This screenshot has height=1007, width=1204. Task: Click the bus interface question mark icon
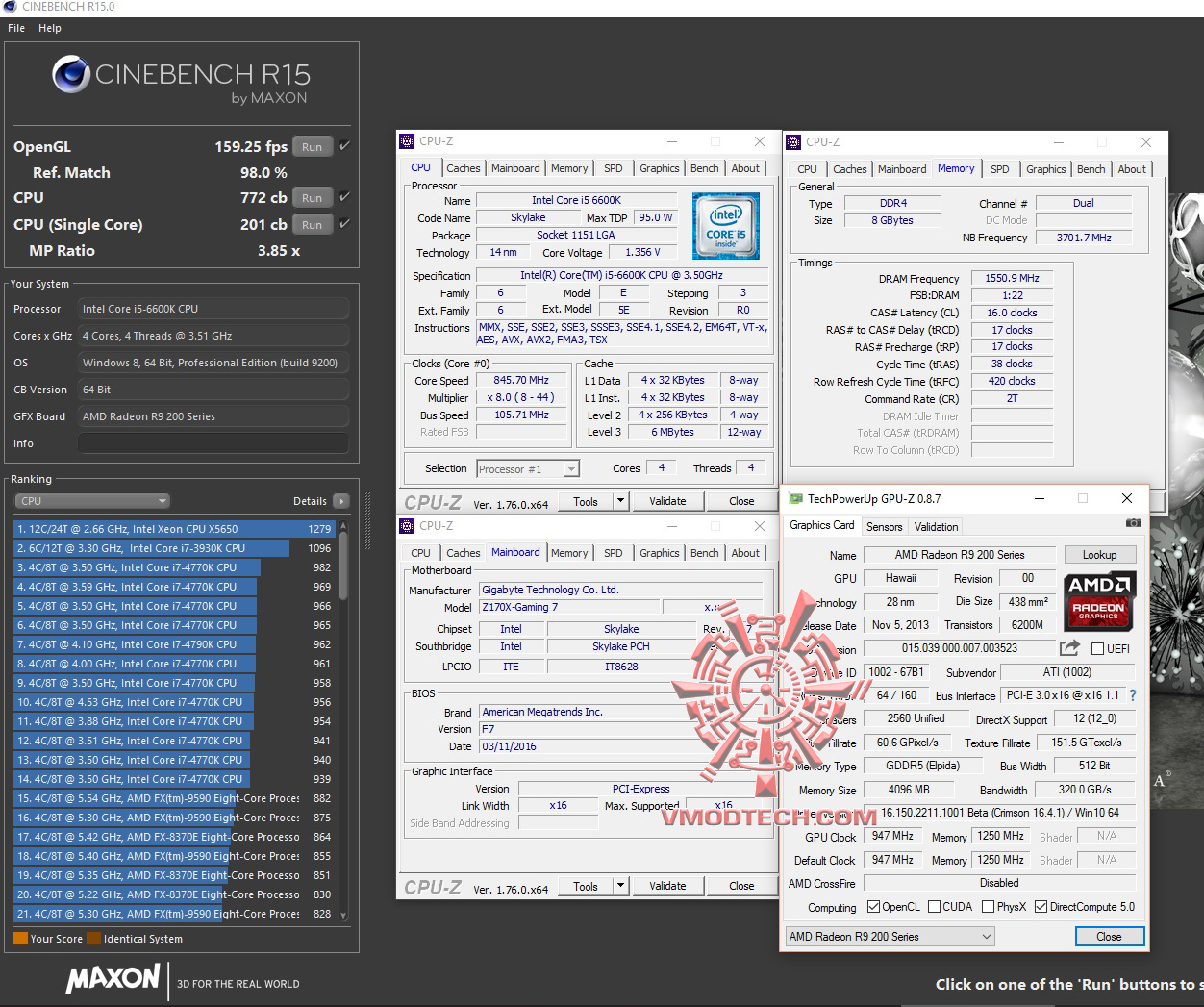pos(1133,695)
